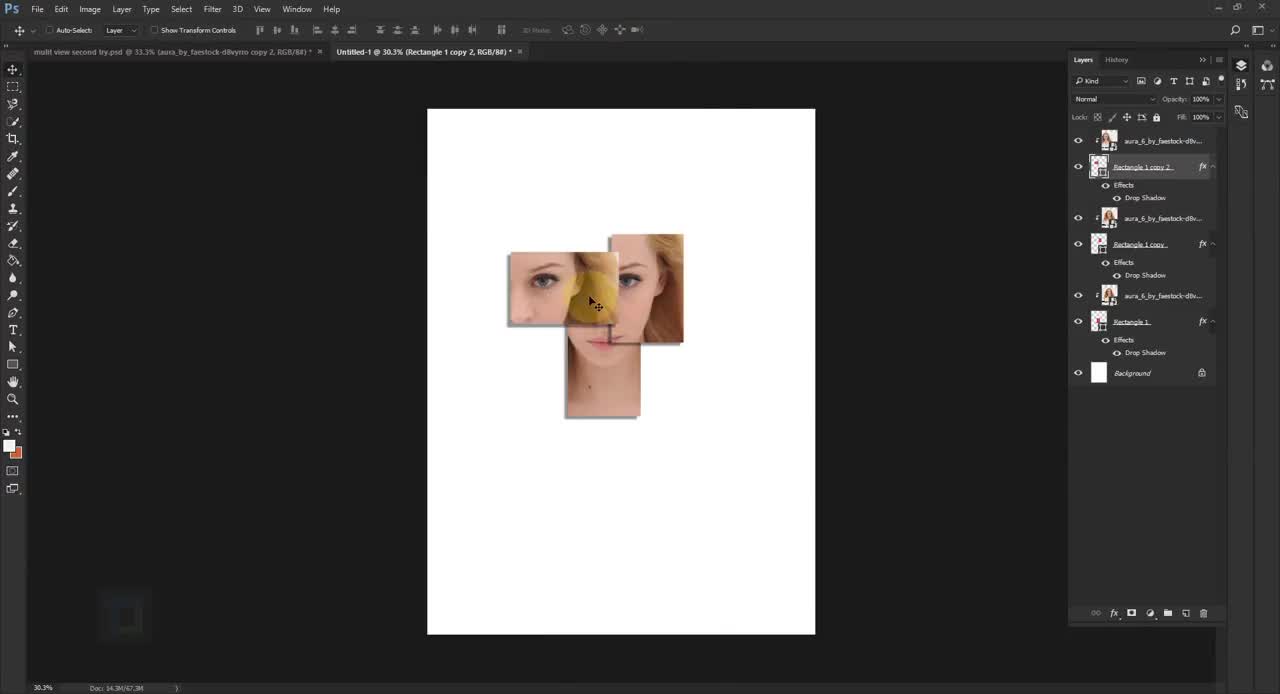The image size is (1280, 694).
Task: Open the Kind filter dropdown
Action: pos(1102,81)
